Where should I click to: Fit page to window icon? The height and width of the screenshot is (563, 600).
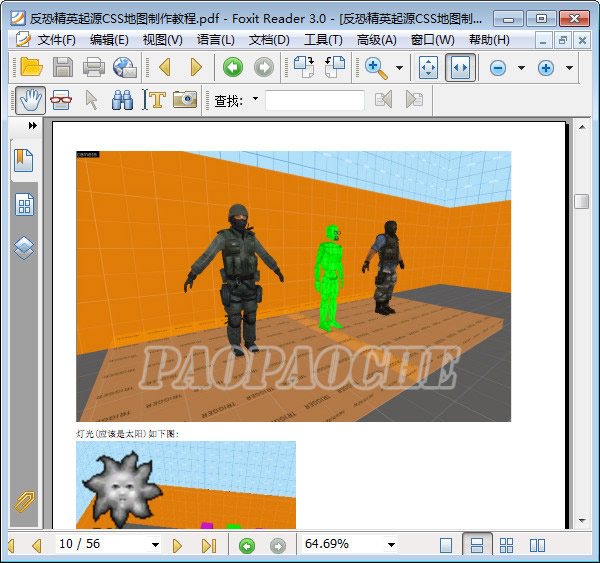pos(428,68)
